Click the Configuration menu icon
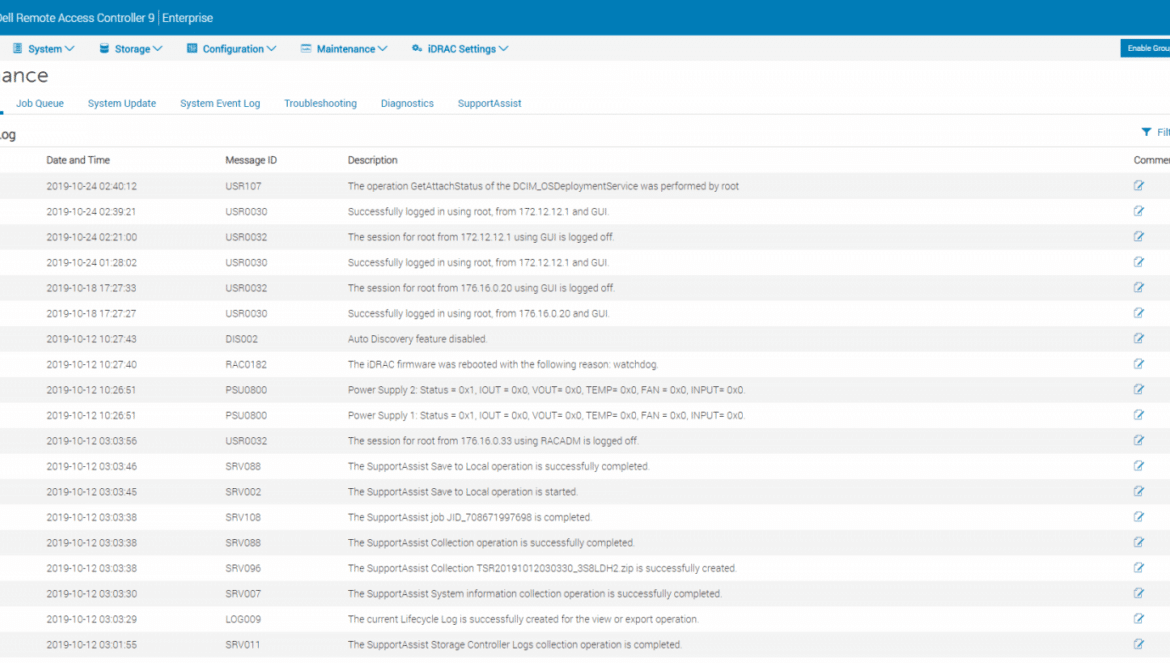 point(192,48)
